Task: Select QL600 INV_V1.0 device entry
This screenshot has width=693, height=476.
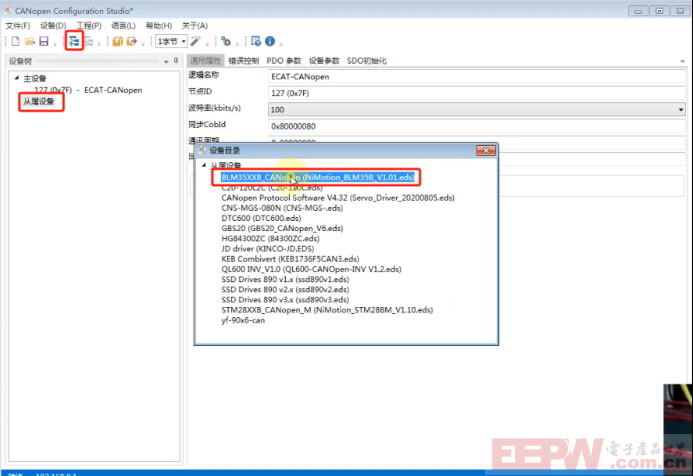Action: point(311,269)
